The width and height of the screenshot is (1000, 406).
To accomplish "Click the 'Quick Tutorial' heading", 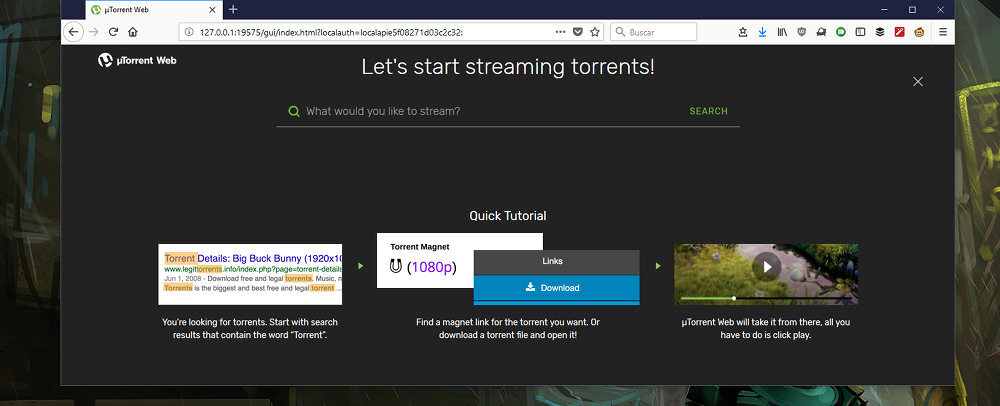I will point(508,216).
